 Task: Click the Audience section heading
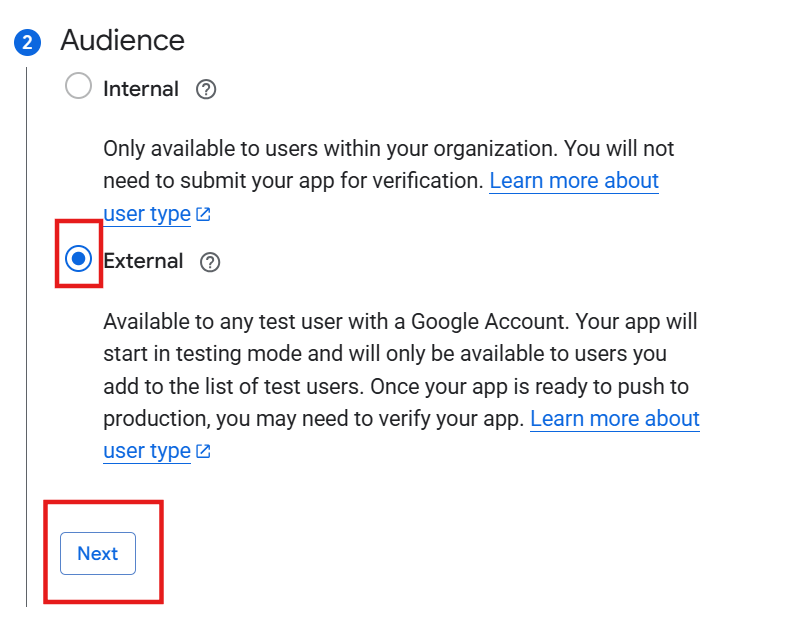[122, 40]
